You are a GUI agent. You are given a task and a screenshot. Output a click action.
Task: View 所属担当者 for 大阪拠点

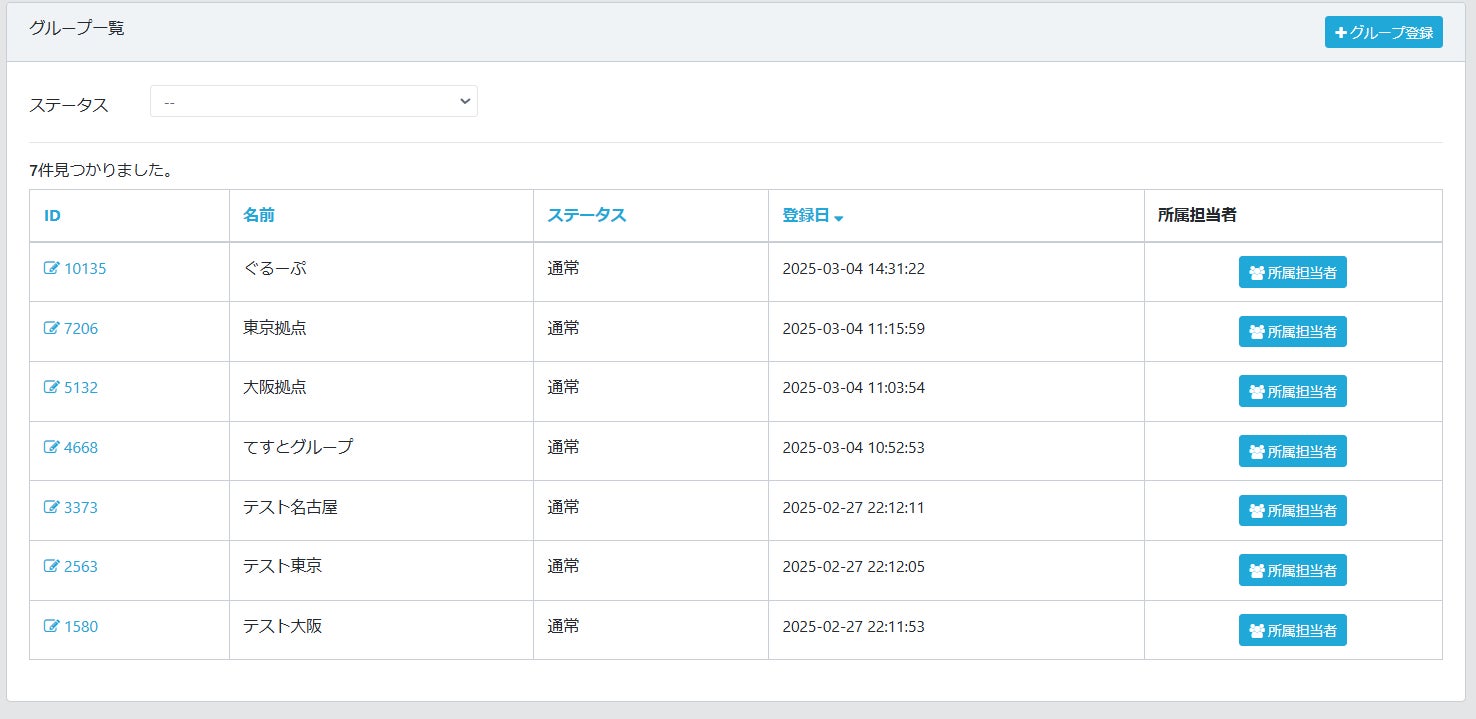(1292, 391)
